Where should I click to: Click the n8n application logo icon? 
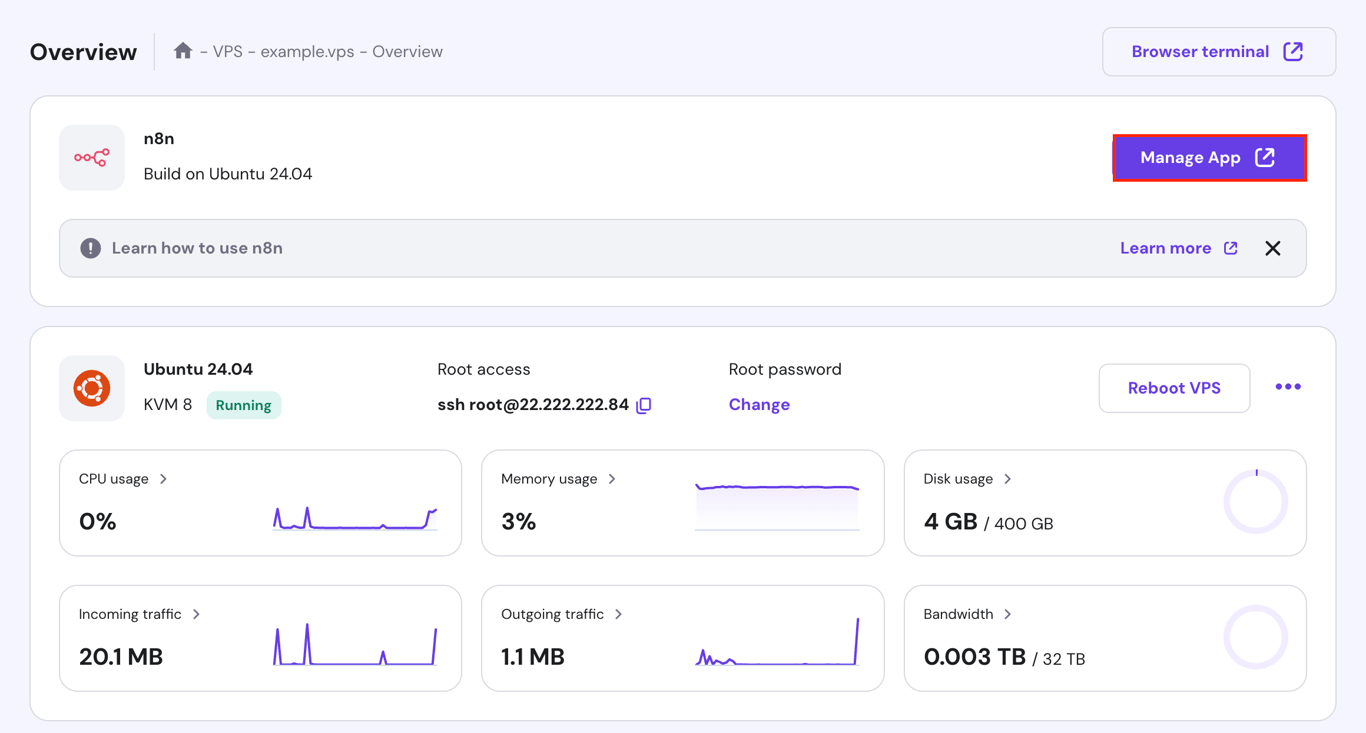[x=91, y=158]
